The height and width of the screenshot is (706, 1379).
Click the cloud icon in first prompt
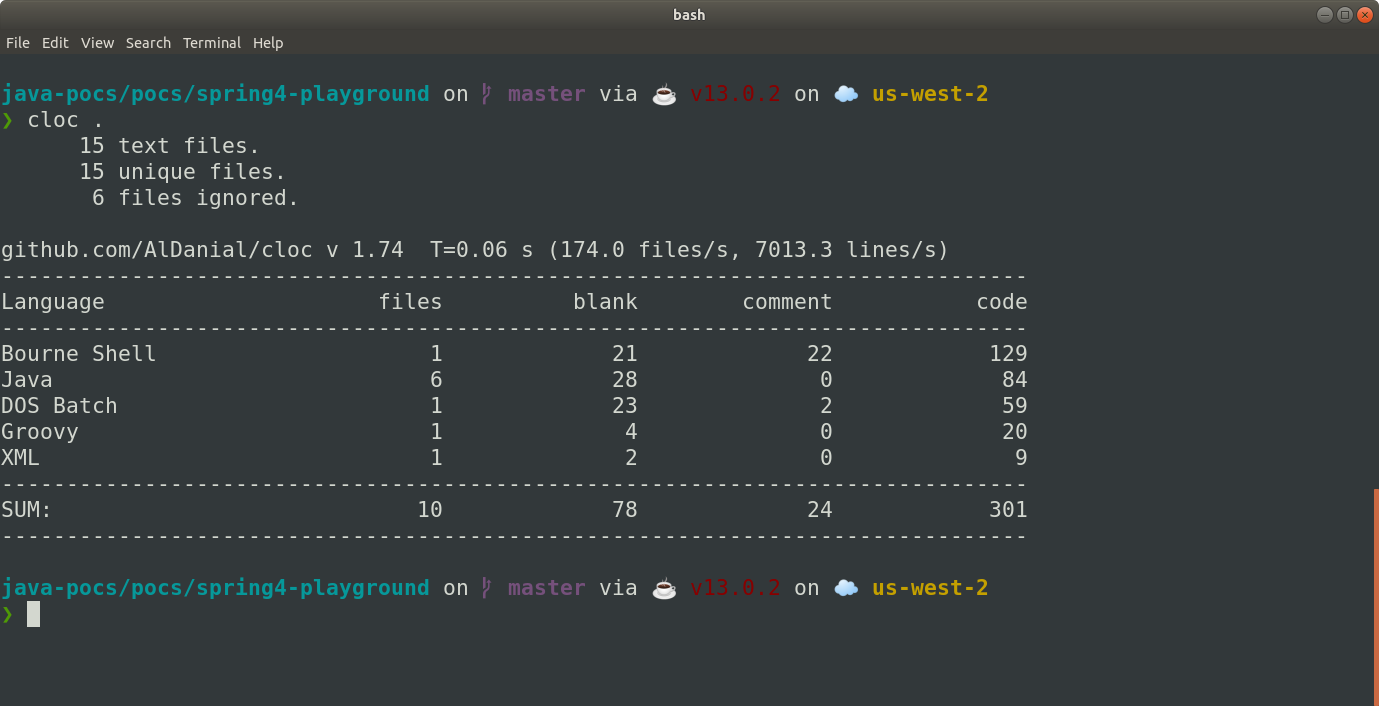click(x=846, y=94)
